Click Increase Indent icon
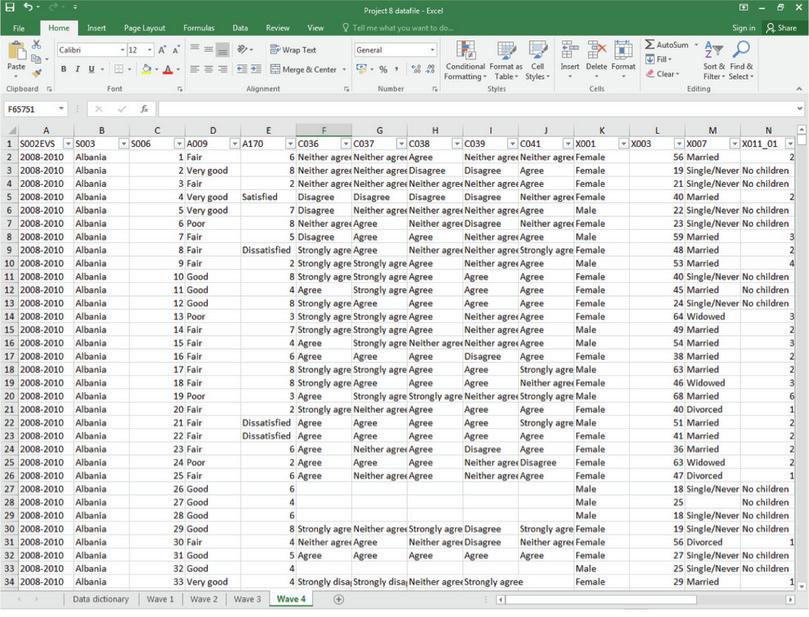 pos(256,69)
